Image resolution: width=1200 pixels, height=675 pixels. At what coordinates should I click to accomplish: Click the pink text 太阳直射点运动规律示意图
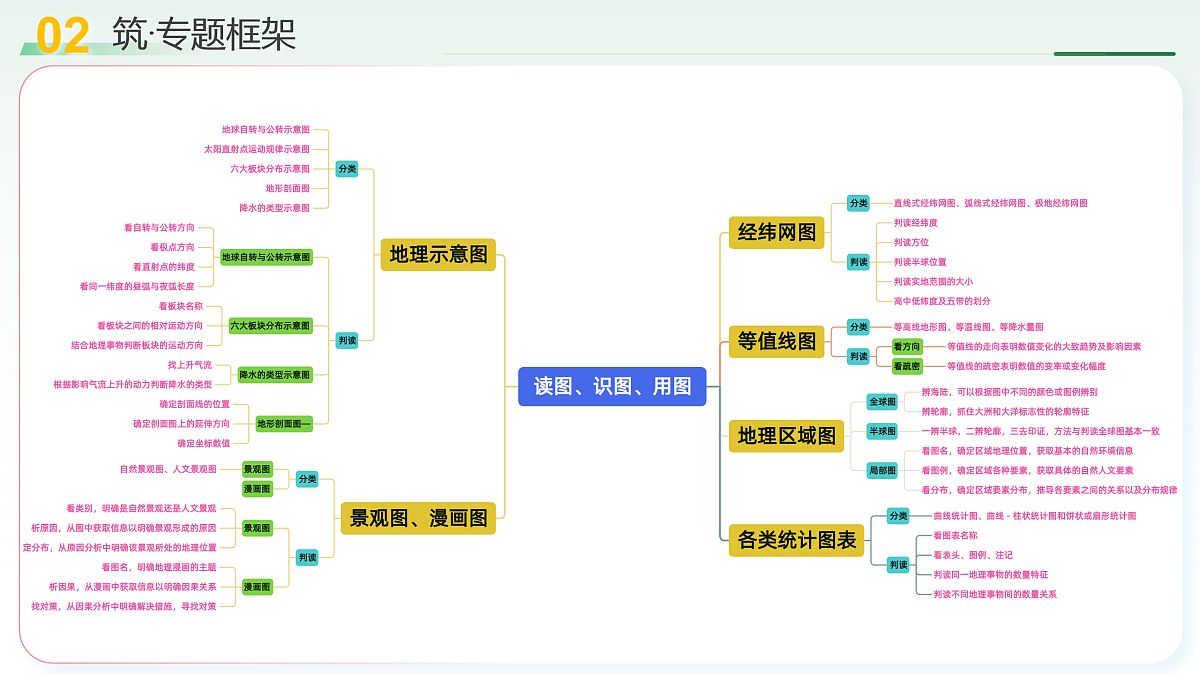[257, 149]
